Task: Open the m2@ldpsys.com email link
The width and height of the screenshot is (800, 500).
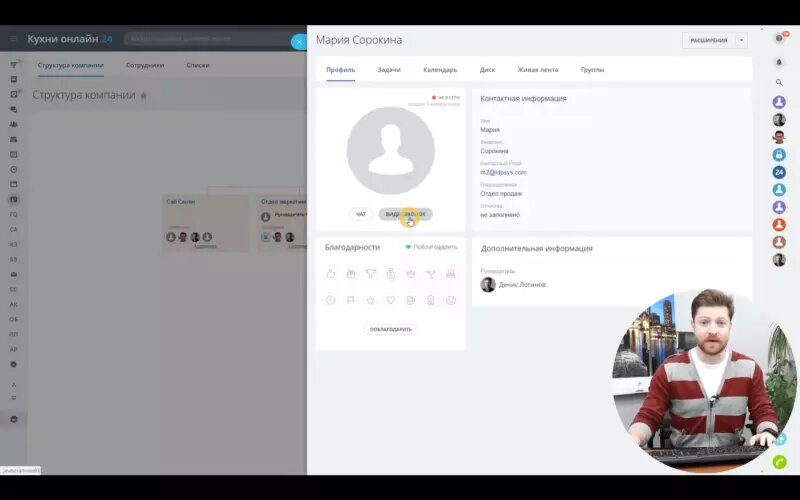Action: click(x=504, y=172)
